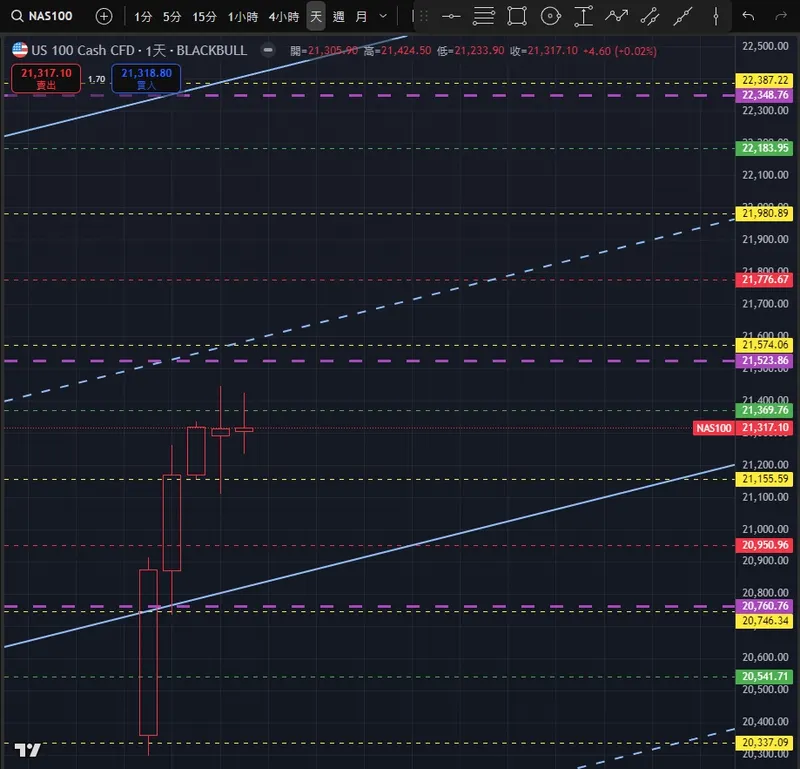This screenshot has width=800, height=769.
Task: Click the blue 買入 buy button
Action: tap(146, 79)
